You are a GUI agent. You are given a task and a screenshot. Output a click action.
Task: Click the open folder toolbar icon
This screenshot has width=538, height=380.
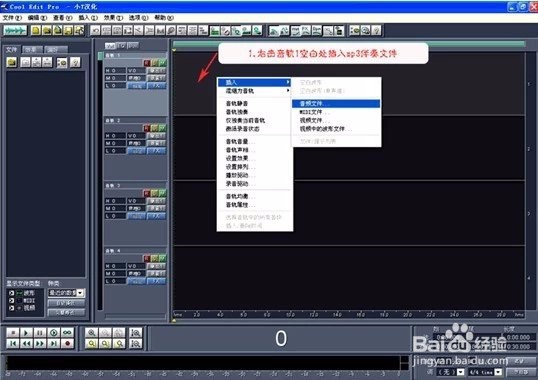(47, 31)
